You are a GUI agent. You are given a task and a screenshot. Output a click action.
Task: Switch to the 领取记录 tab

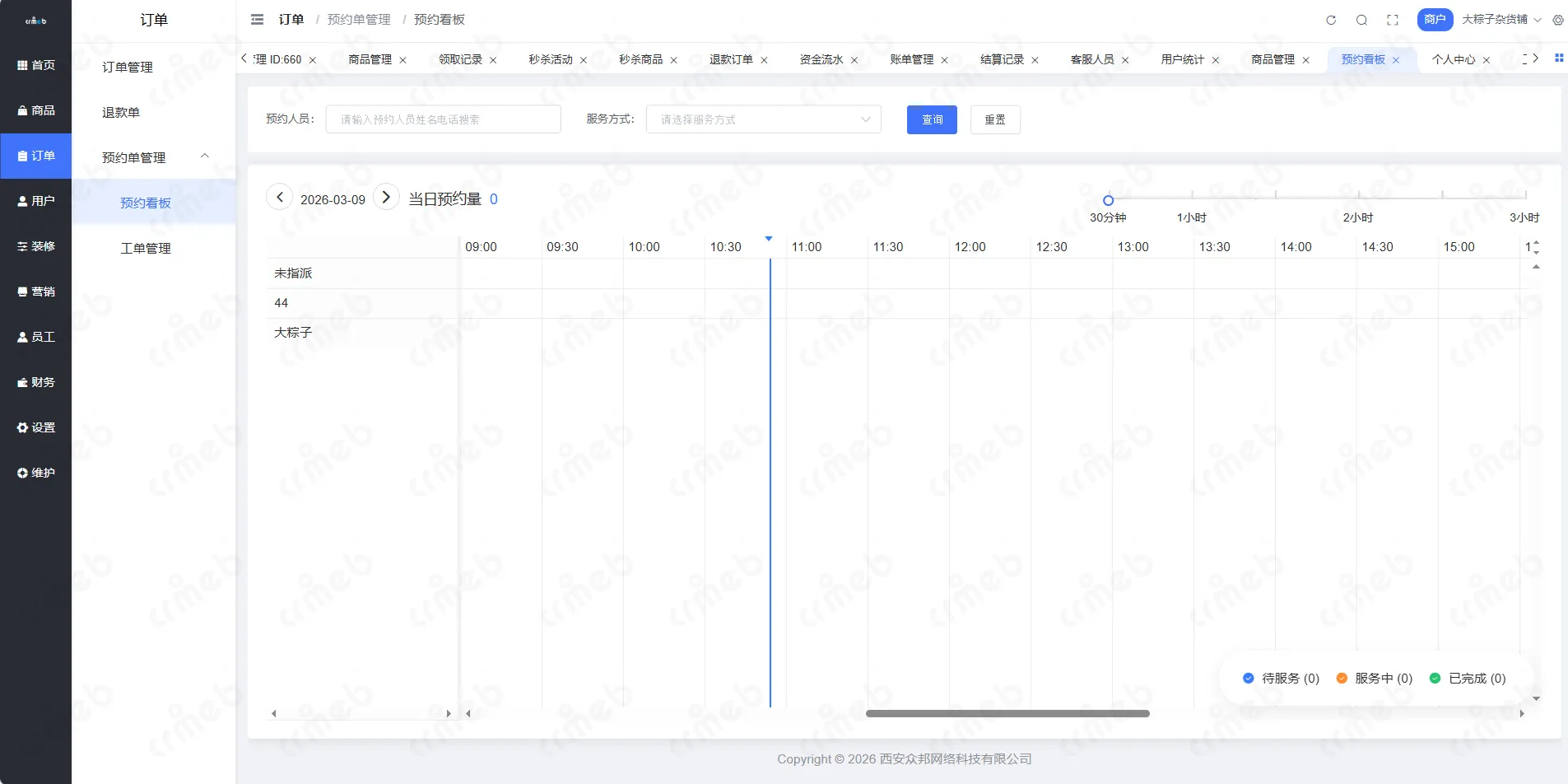(460, 59)
